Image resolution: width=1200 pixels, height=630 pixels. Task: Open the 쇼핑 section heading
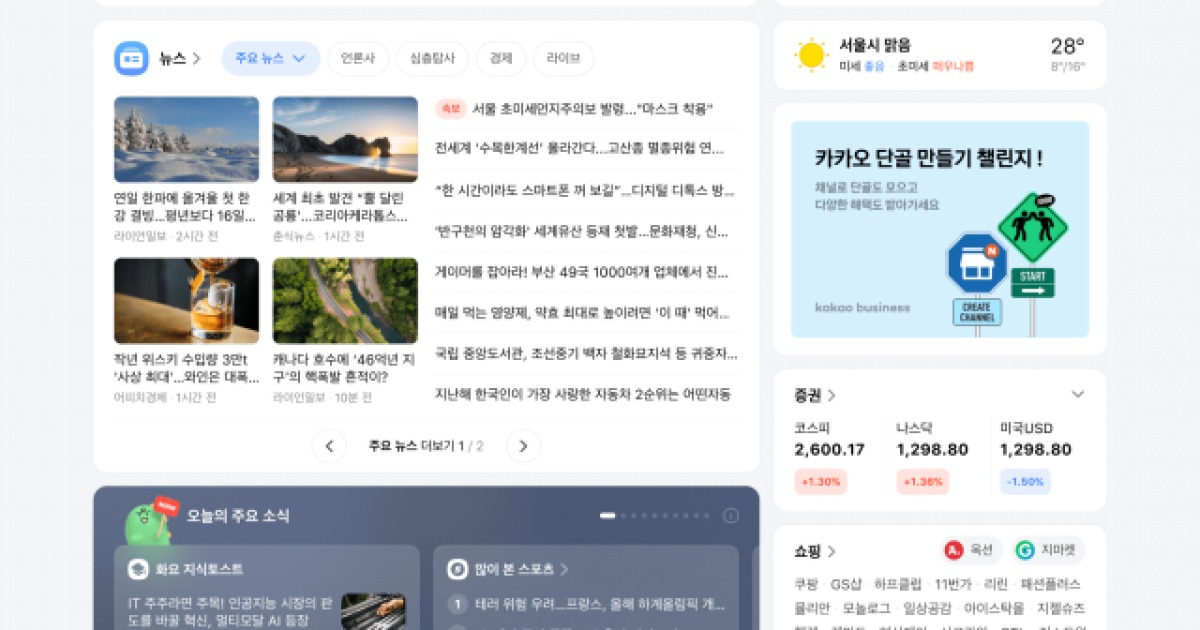(x=815, y=551)
